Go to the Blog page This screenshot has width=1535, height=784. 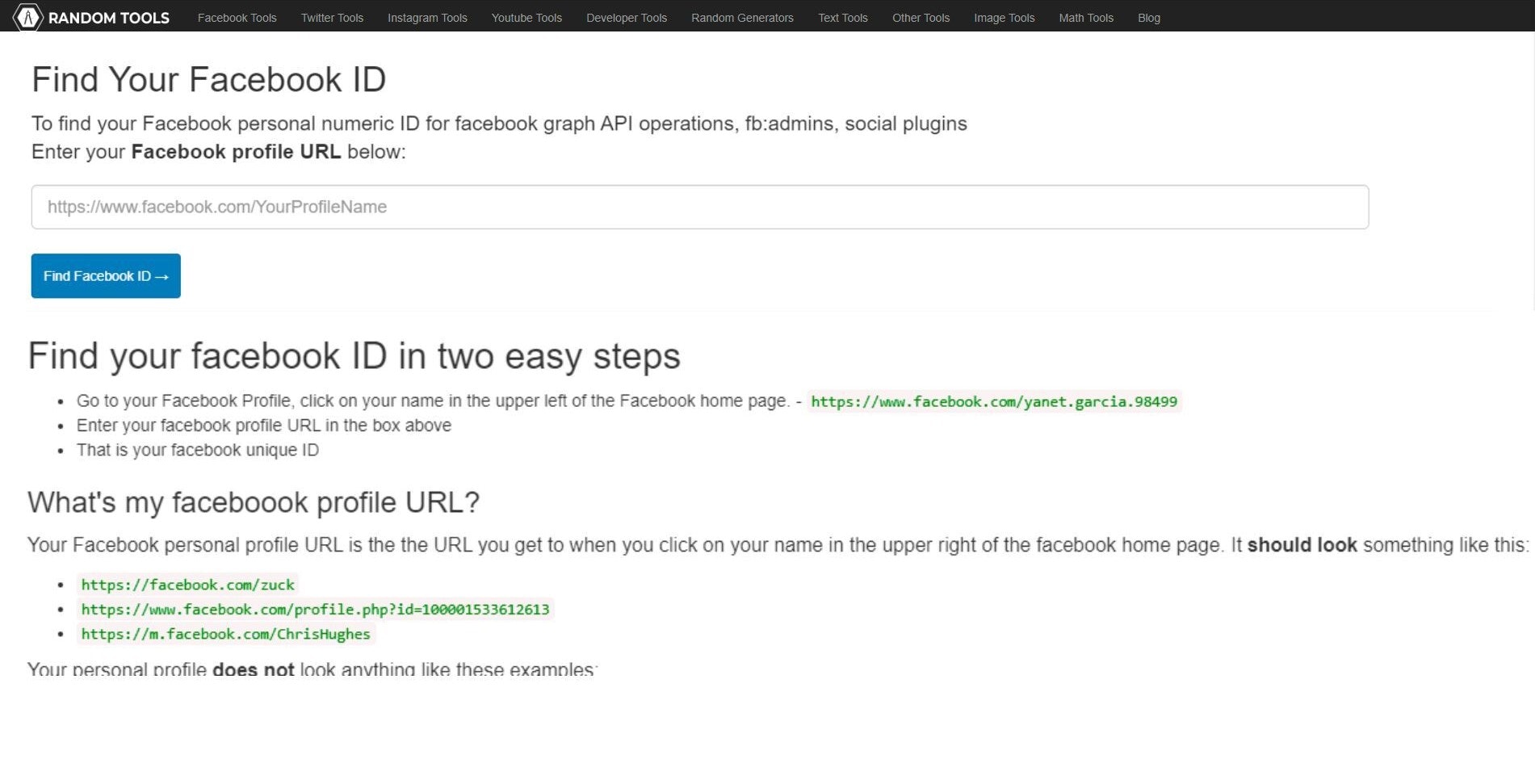pos(1149,18)
